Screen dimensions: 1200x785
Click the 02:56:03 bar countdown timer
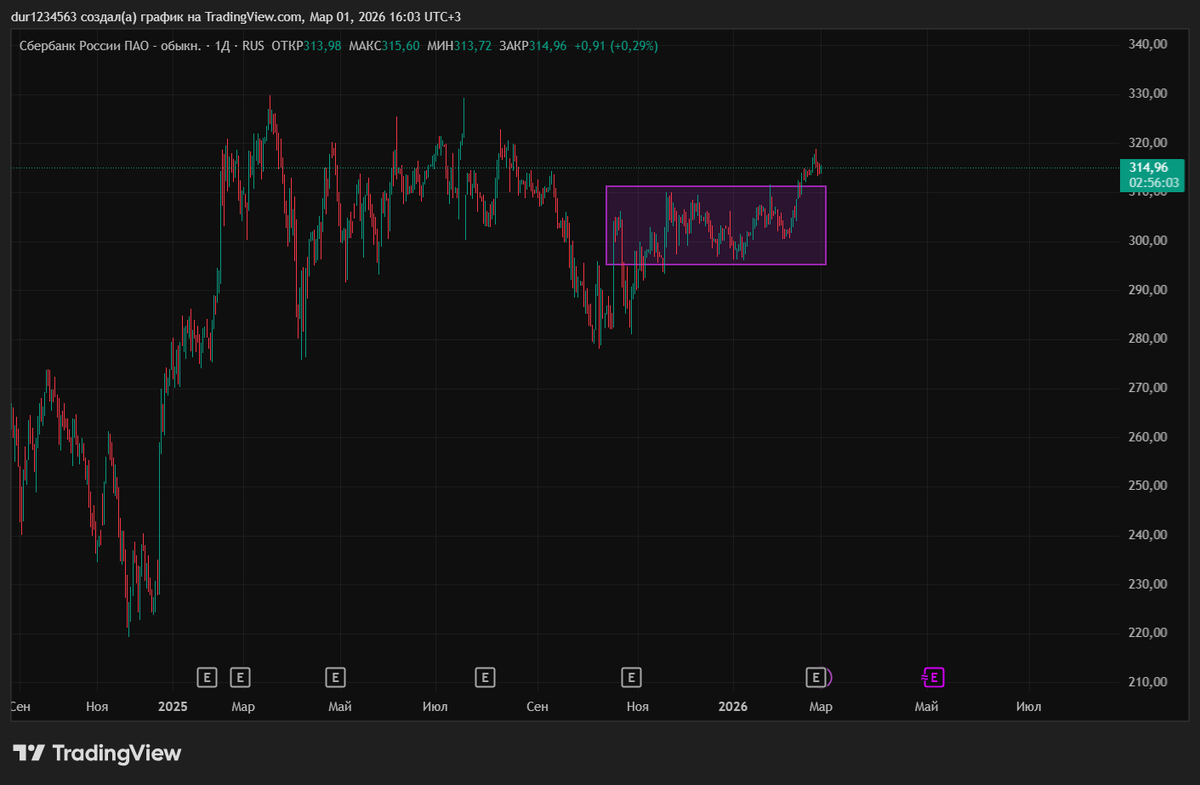click(1156, 184)
